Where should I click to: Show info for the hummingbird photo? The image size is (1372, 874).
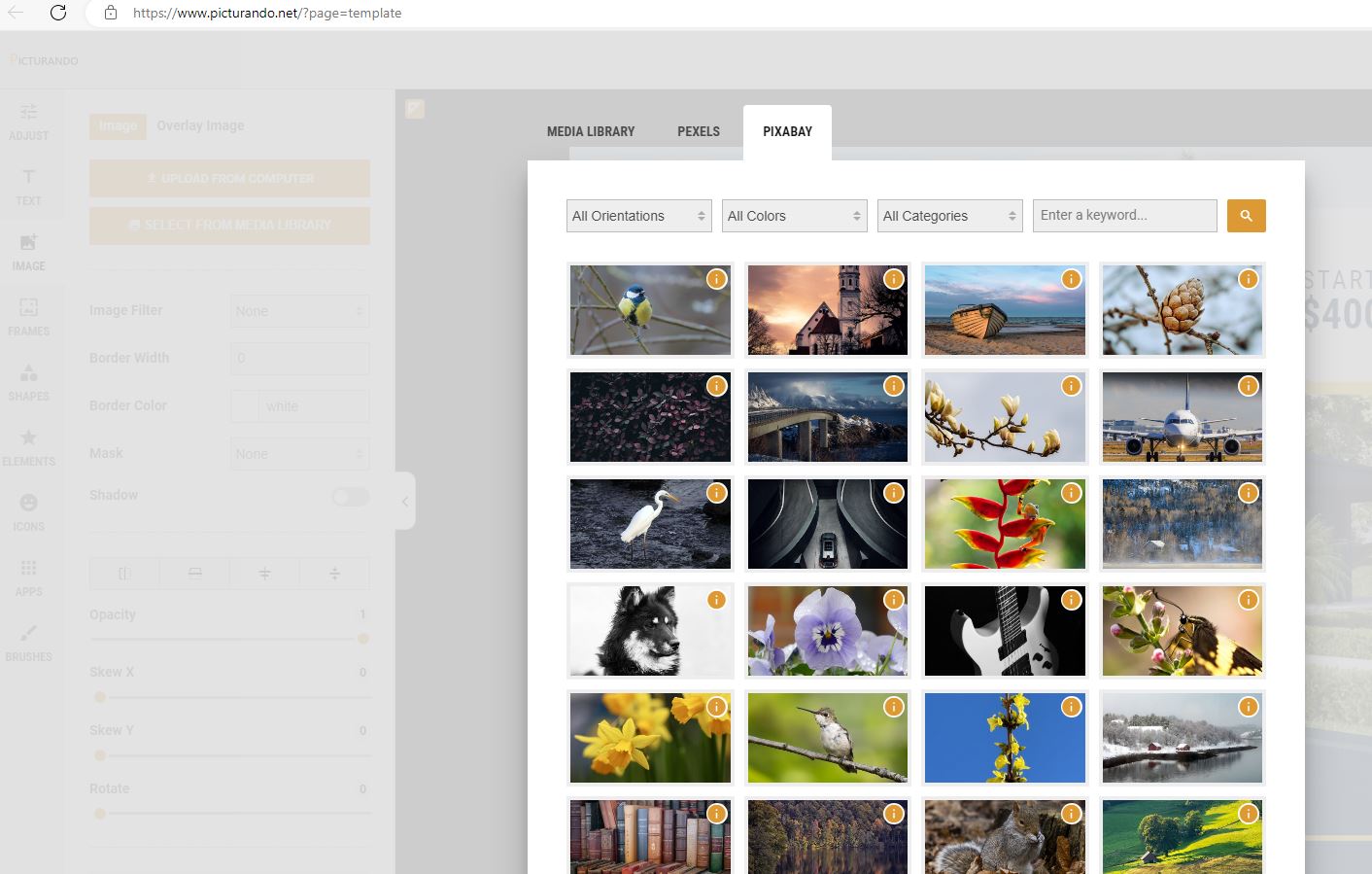point(894,707)
